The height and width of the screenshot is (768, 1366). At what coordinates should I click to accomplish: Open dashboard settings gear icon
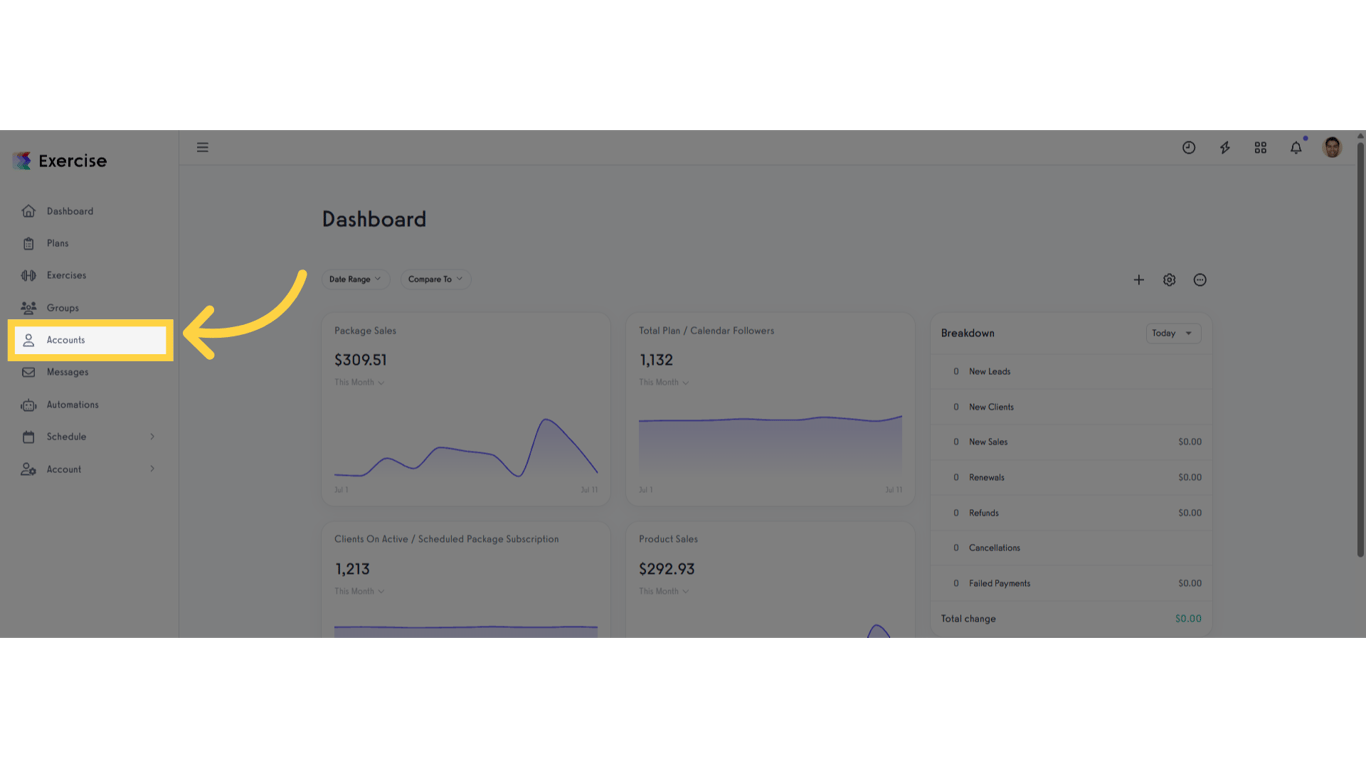(1169, 280)
